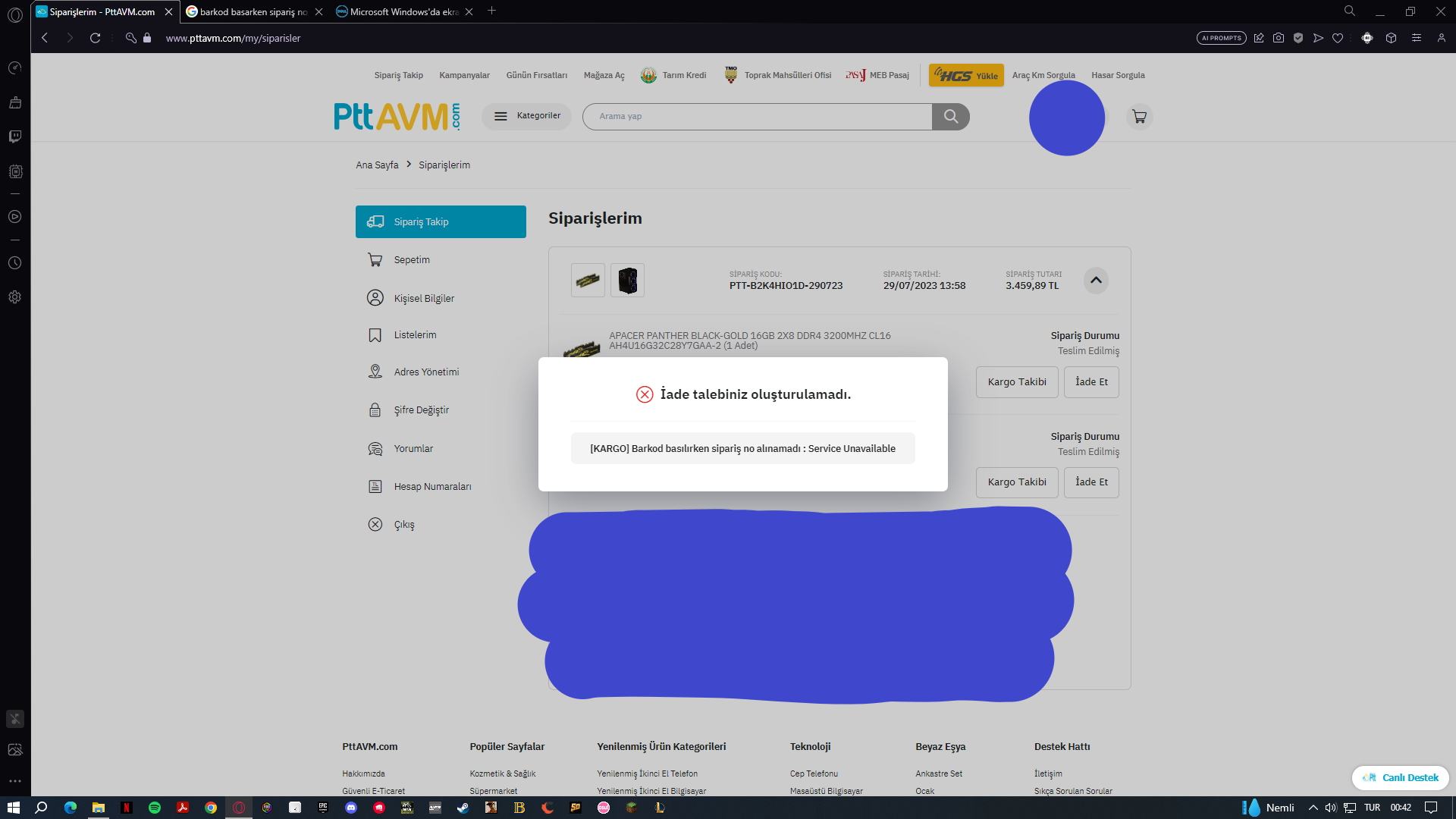This screenshot has width=1456, height=819.
Task: Open the Kategoriler dropdown menu
Action: (x=527, y=117)
